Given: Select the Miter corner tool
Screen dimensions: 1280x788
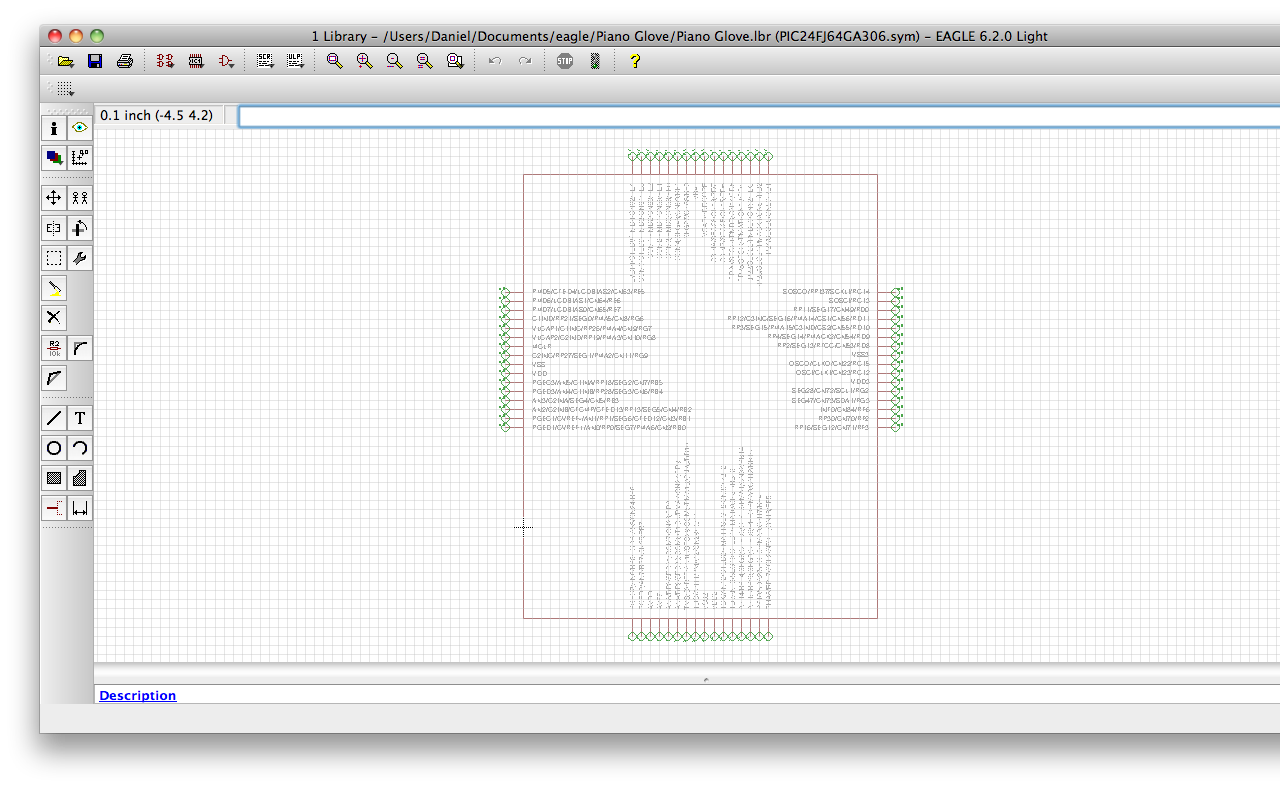Looking at the screenshot, I should tap(80, 348).
